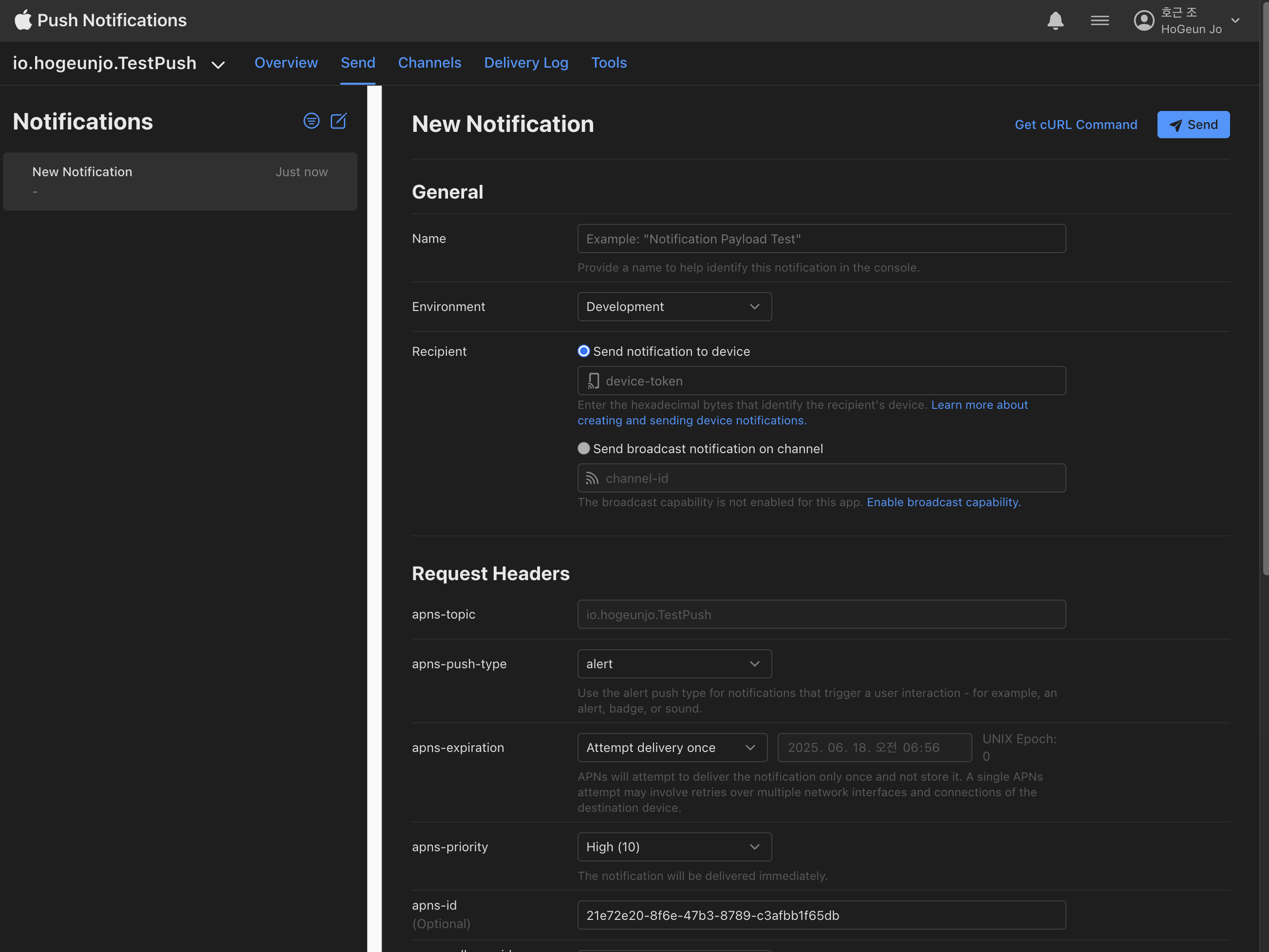Click Enable broadcast capability link
1269x952 pixels.
943,502
